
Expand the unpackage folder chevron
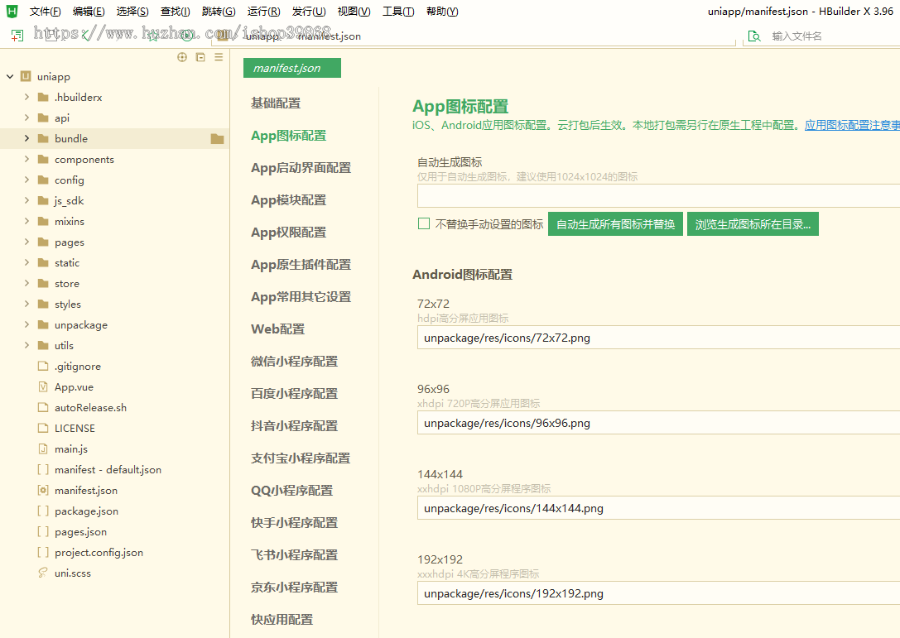pos(26,325)
